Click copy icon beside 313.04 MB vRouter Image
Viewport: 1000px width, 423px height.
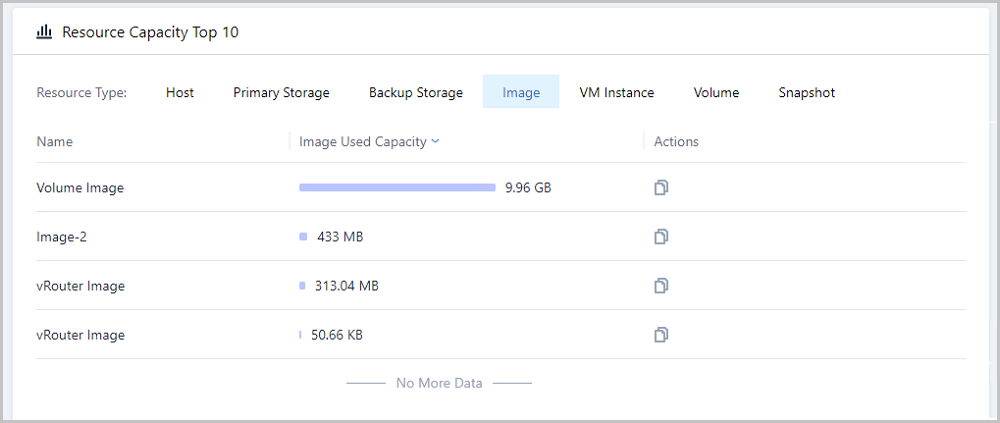pyautogui.click(x=661, y=286)
